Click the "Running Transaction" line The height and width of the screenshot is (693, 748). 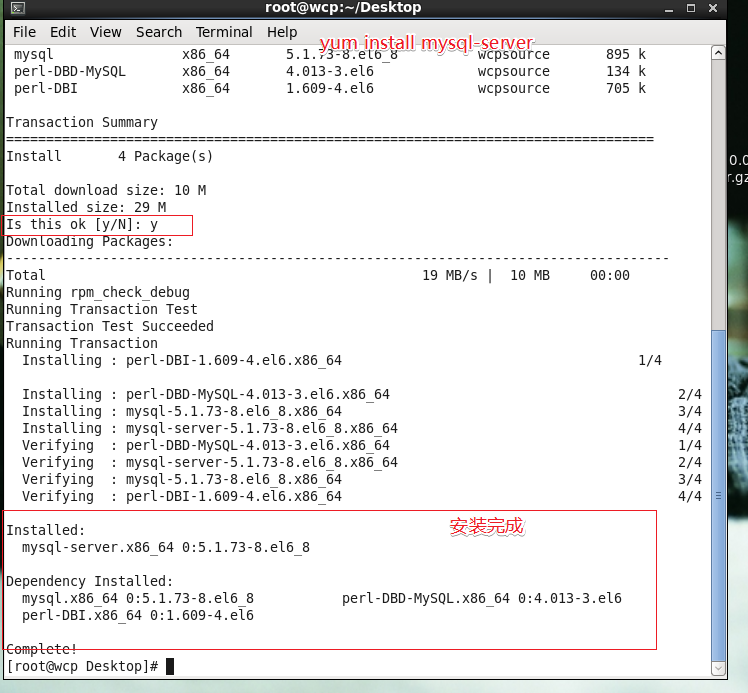82,343
